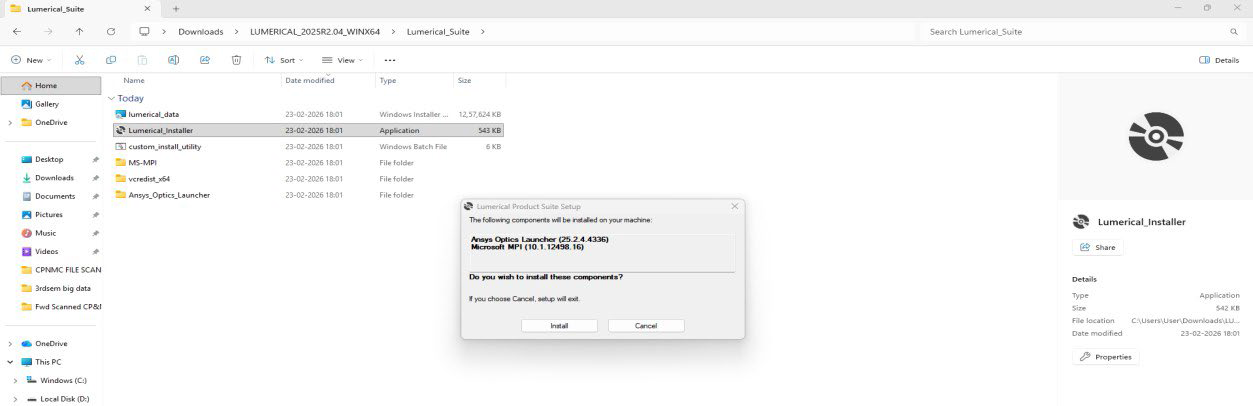
Task: Collapse the This PC tree node
Action: [x=10, y=362]
